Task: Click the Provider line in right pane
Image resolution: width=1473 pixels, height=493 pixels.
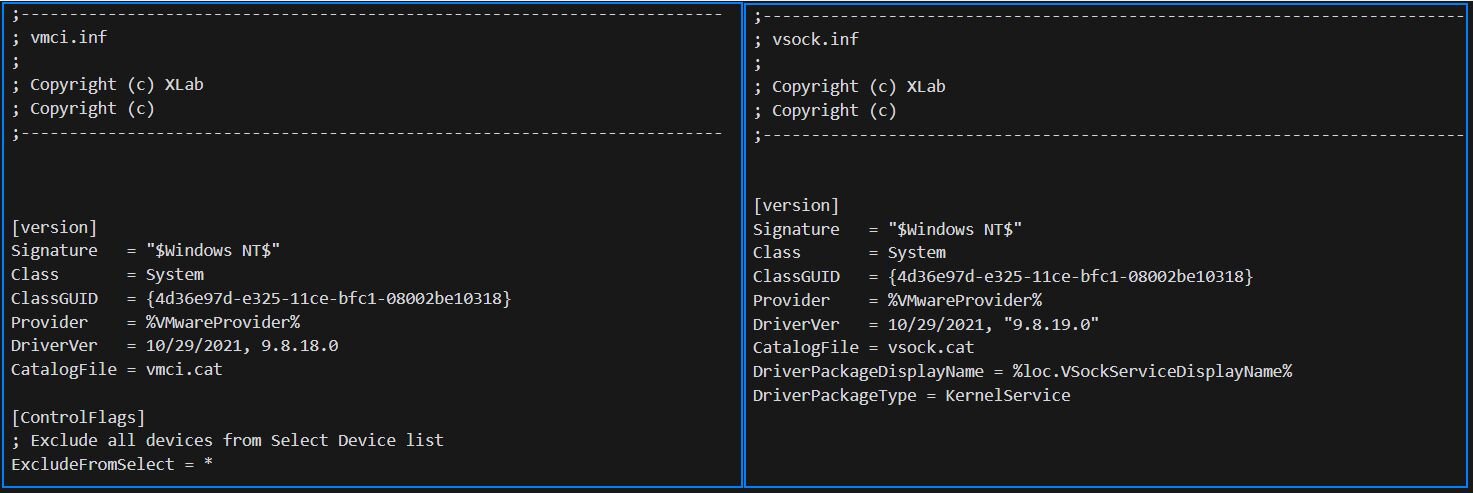Action: click(897, 300)
